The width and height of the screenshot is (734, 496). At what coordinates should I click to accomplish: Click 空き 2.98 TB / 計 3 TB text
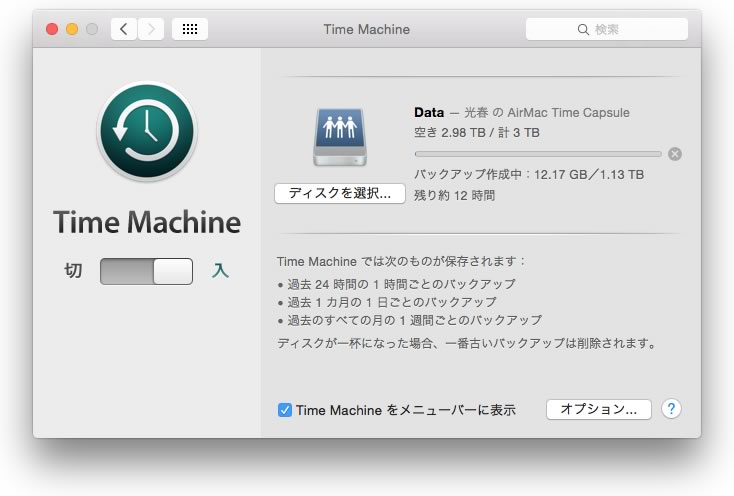477,133
